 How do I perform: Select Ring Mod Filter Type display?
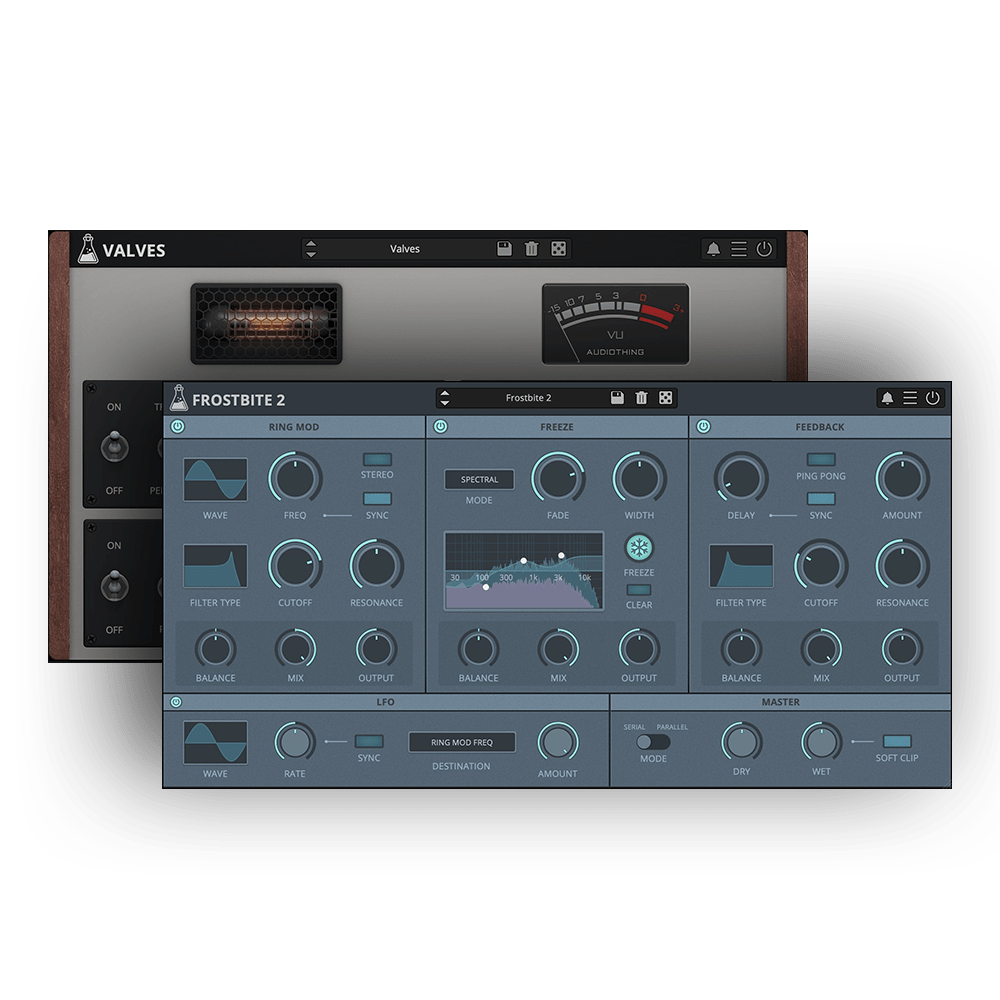tap(216, 566)
